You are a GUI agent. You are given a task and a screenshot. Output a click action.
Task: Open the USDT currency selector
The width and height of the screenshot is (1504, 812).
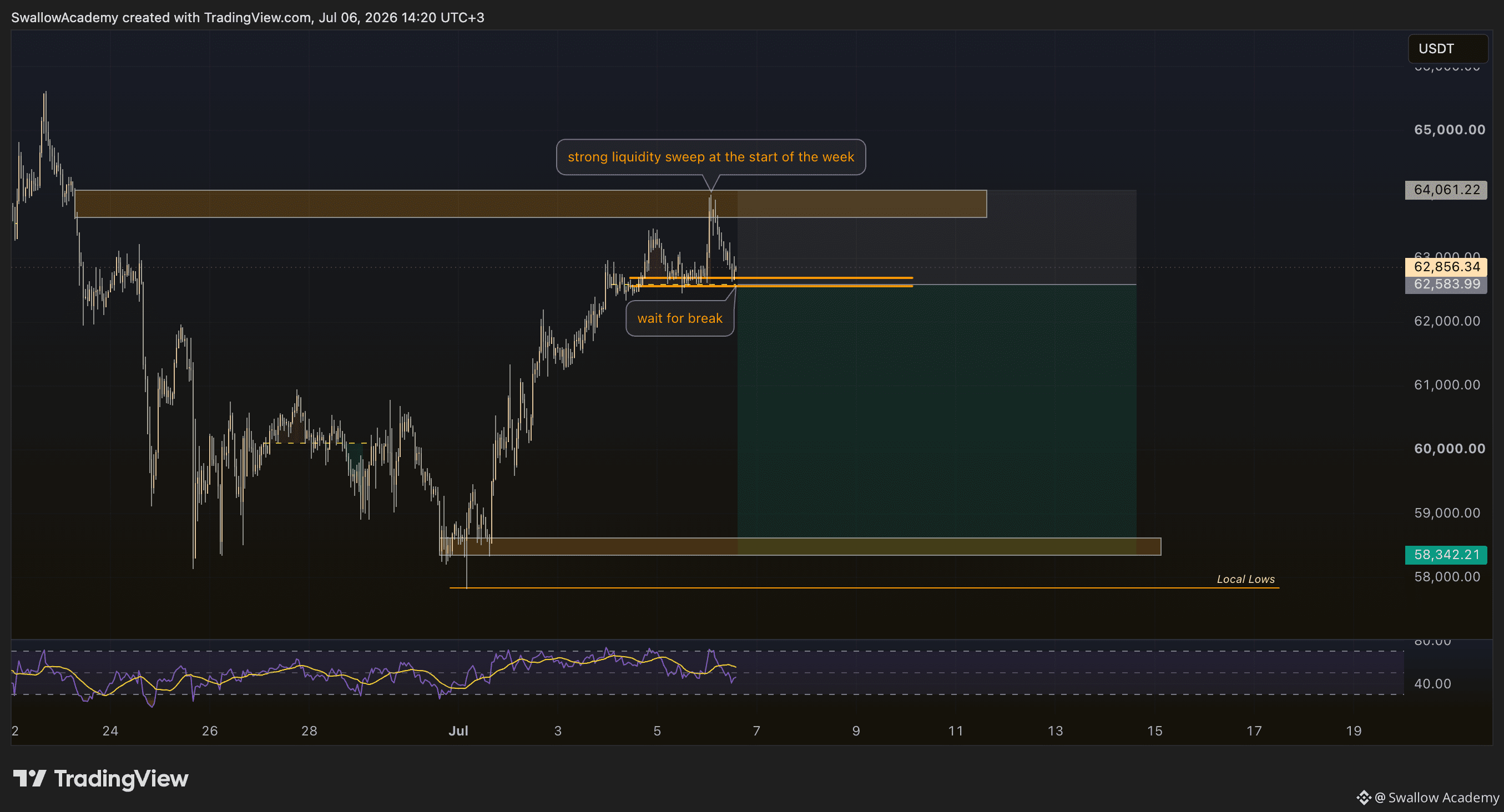[x=1447, y=48]
